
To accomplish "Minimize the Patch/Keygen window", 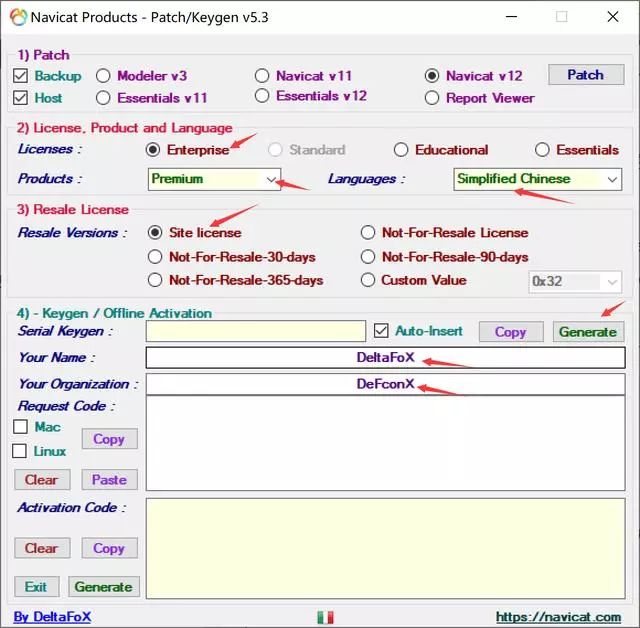I will pyautogui.click(x=511, y=17).
